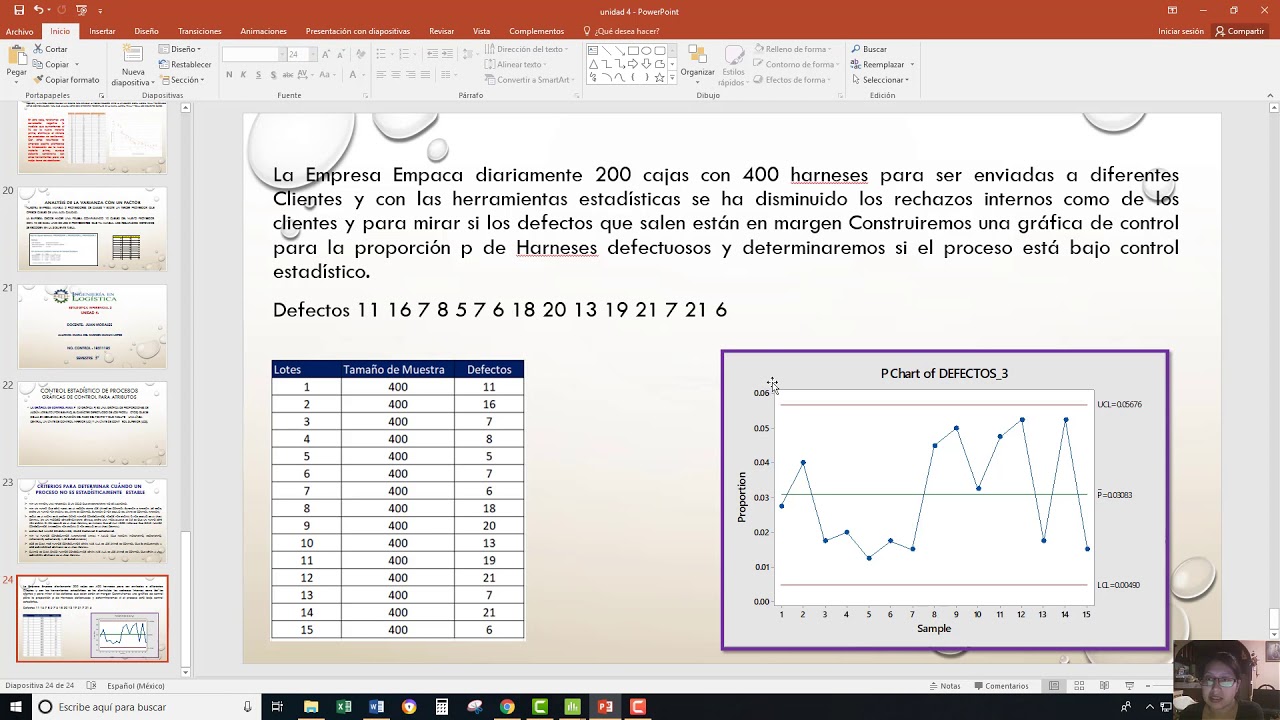Toggle underline S formatting
This screenshot has width=1280, height=720.
[x=259, y=75]
